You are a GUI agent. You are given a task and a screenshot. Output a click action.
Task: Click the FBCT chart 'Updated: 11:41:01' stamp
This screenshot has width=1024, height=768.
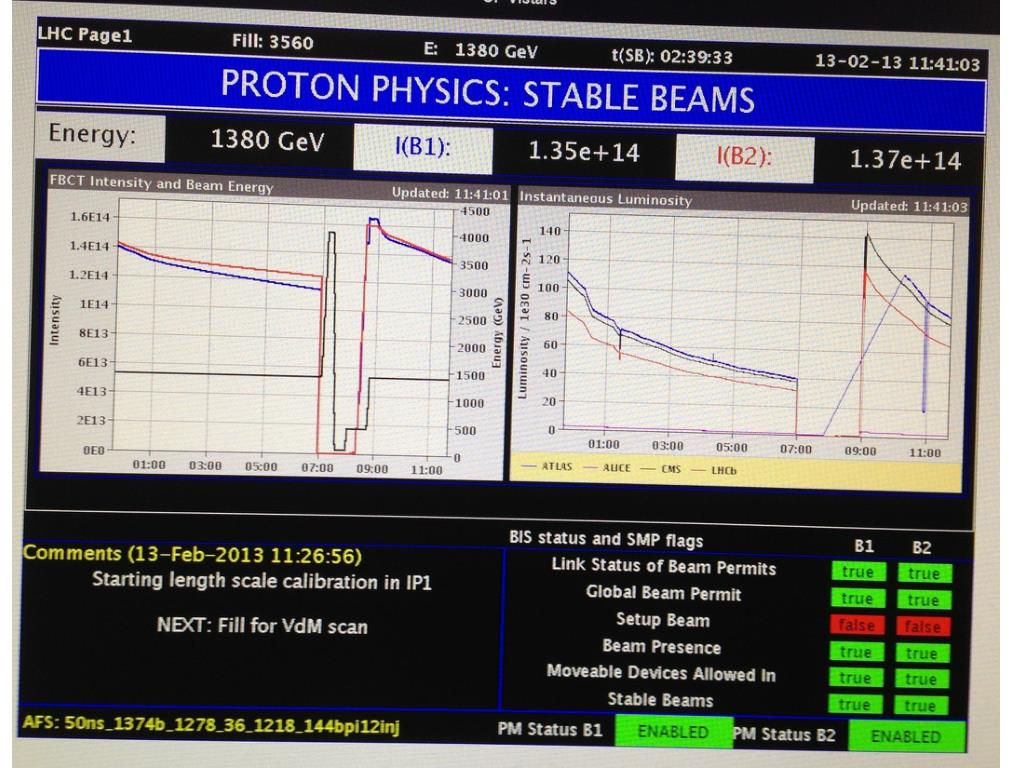[x=450, y=194]
